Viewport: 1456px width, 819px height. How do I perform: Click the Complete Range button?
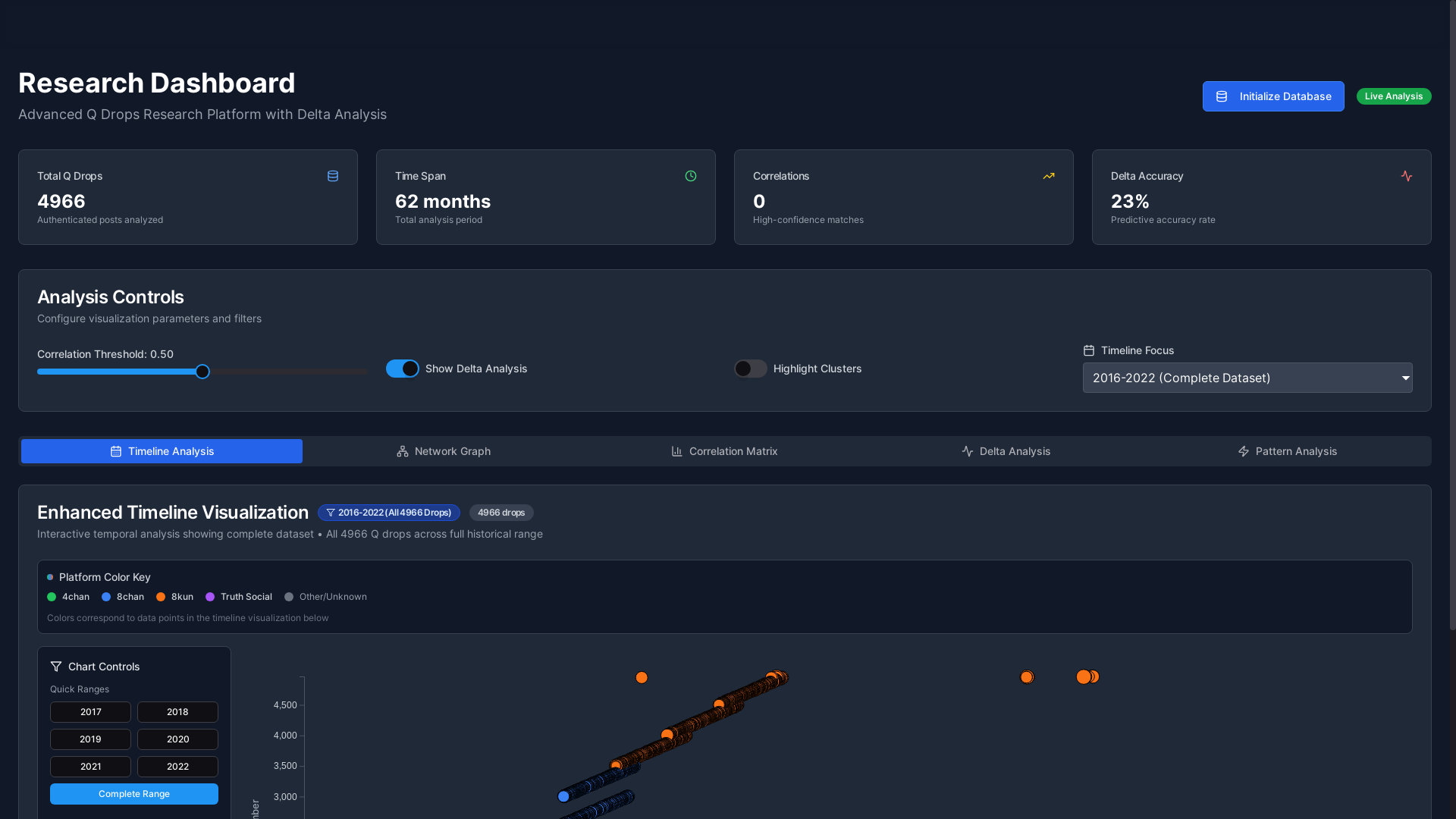(134, 794)
